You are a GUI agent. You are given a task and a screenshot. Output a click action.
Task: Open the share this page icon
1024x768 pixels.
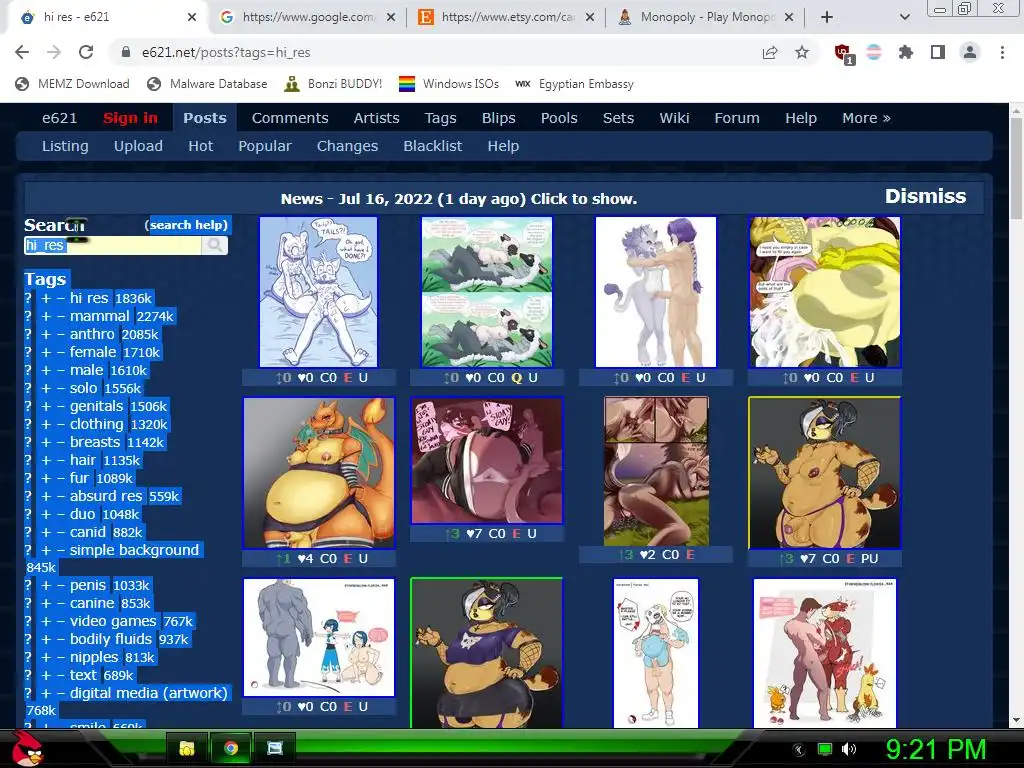click(770, 52)
